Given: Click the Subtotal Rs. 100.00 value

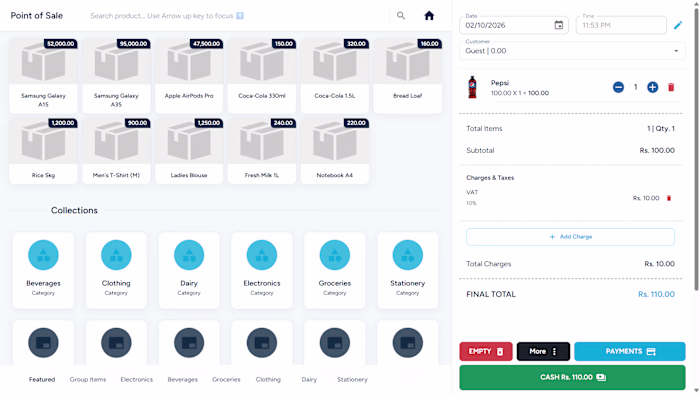Looking at the screenshot, I should [x=657, y=151].
